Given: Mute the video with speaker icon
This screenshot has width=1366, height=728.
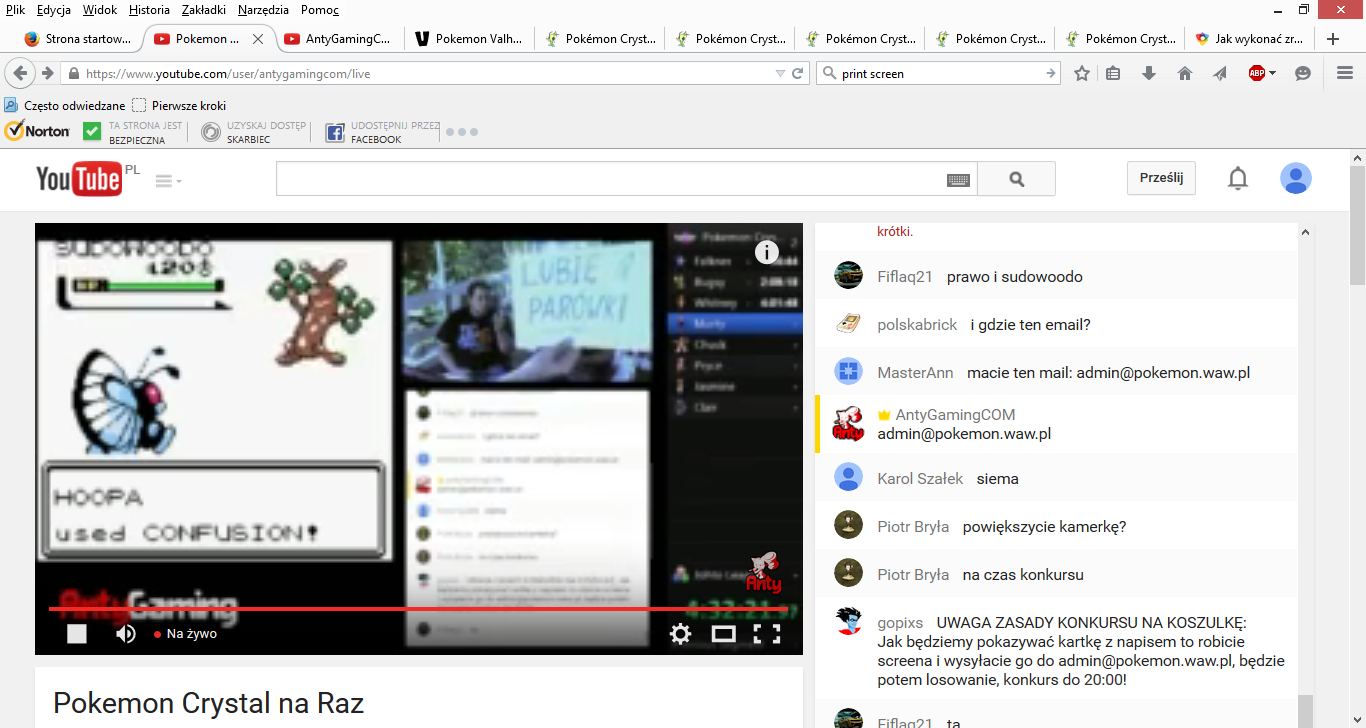Looking at the screenshot, I should tap(126, 634).
